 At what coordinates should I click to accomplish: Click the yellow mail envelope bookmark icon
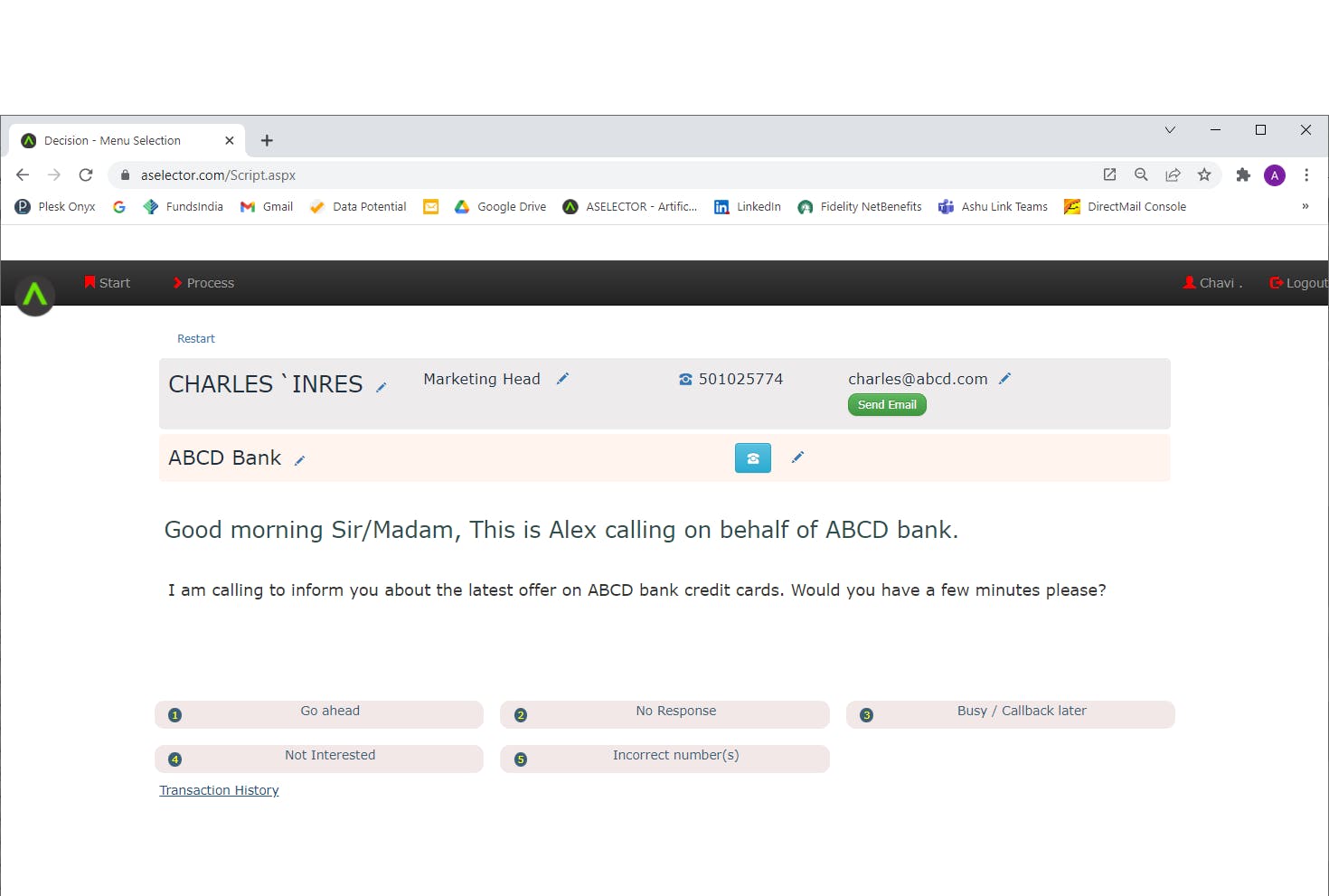(431, 206)
